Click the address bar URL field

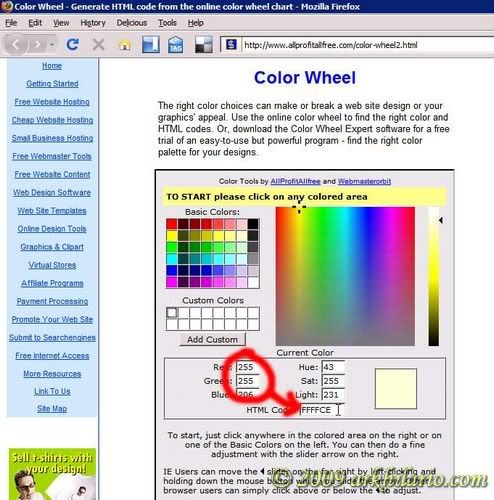point(367,45)
